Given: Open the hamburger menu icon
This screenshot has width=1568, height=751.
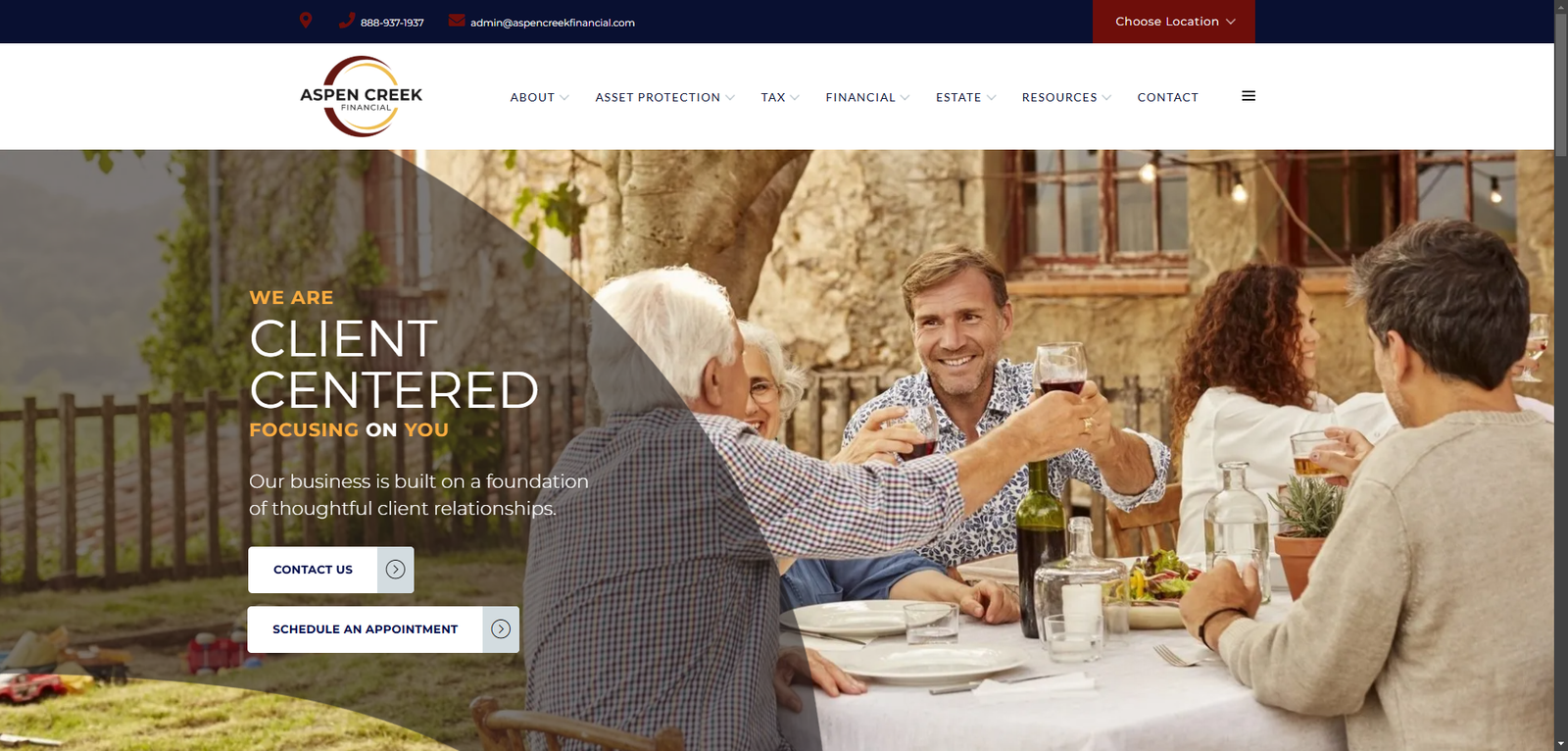Looking at the screenshot, I should click(x=1249, y=96).
